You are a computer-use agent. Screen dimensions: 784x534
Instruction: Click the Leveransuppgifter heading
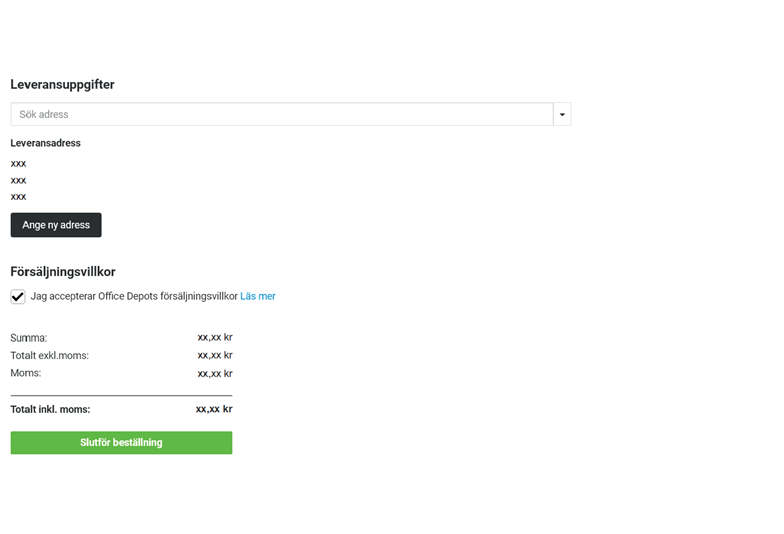coord(62,85)
